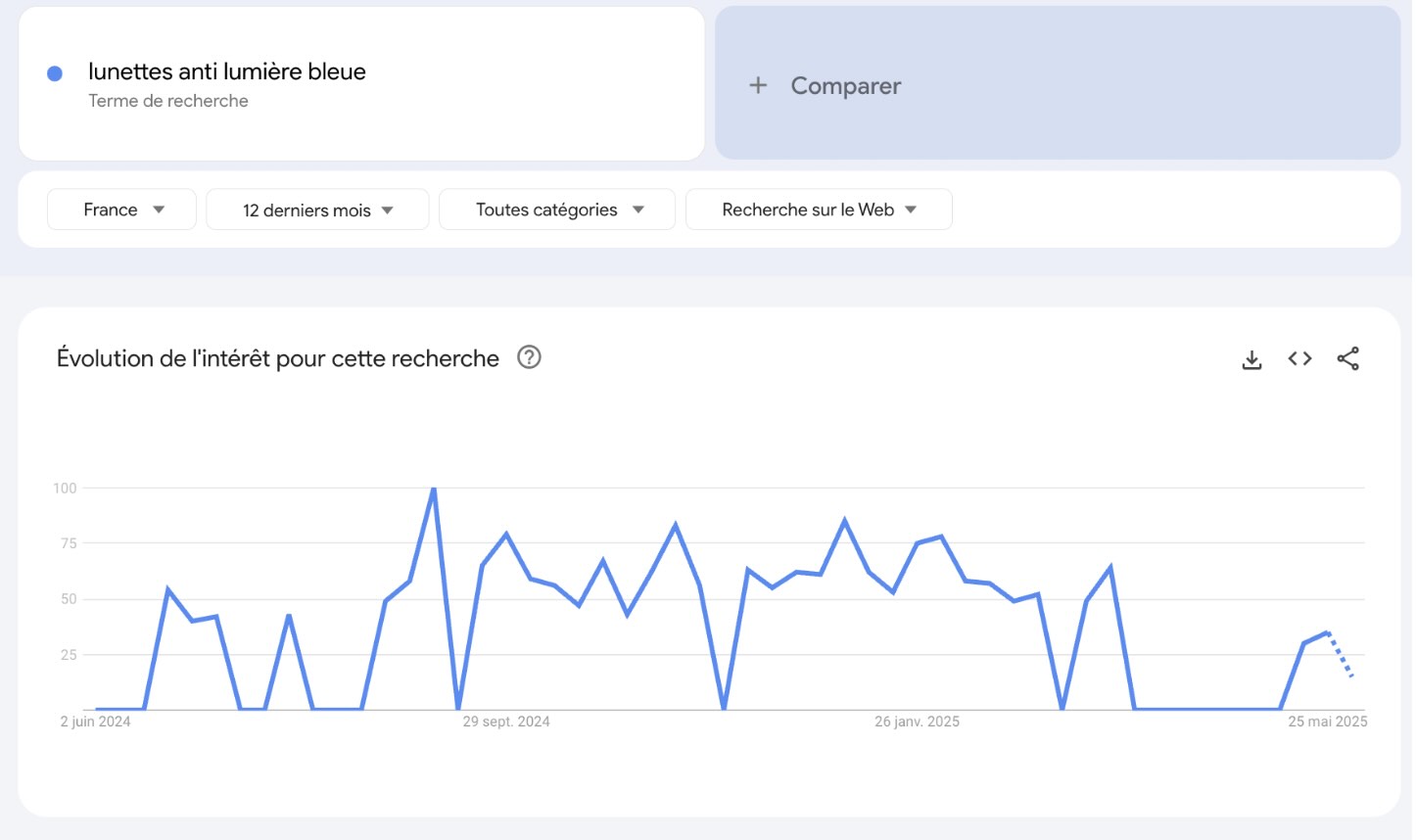
Task: Click the Évolution de l'intérêt chart title
Action: coord(278,358)
